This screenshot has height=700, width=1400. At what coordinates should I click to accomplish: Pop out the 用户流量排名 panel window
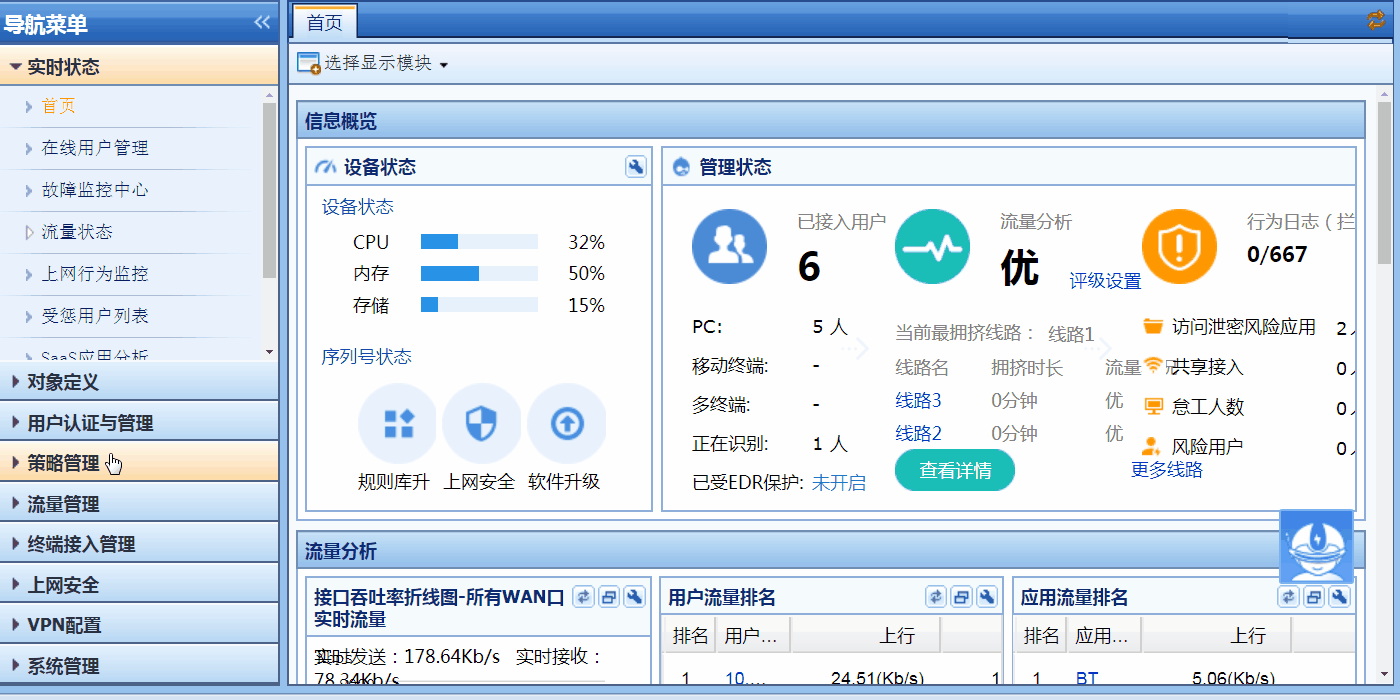point(961,597)
